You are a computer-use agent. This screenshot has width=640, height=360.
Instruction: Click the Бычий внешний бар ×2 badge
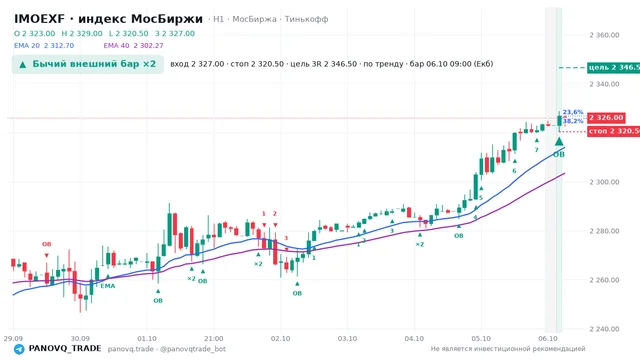click(x=88, y=64)
